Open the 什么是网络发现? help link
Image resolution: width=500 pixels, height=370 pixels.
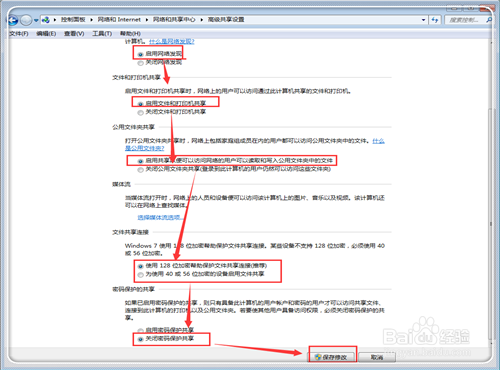(172, 41)
